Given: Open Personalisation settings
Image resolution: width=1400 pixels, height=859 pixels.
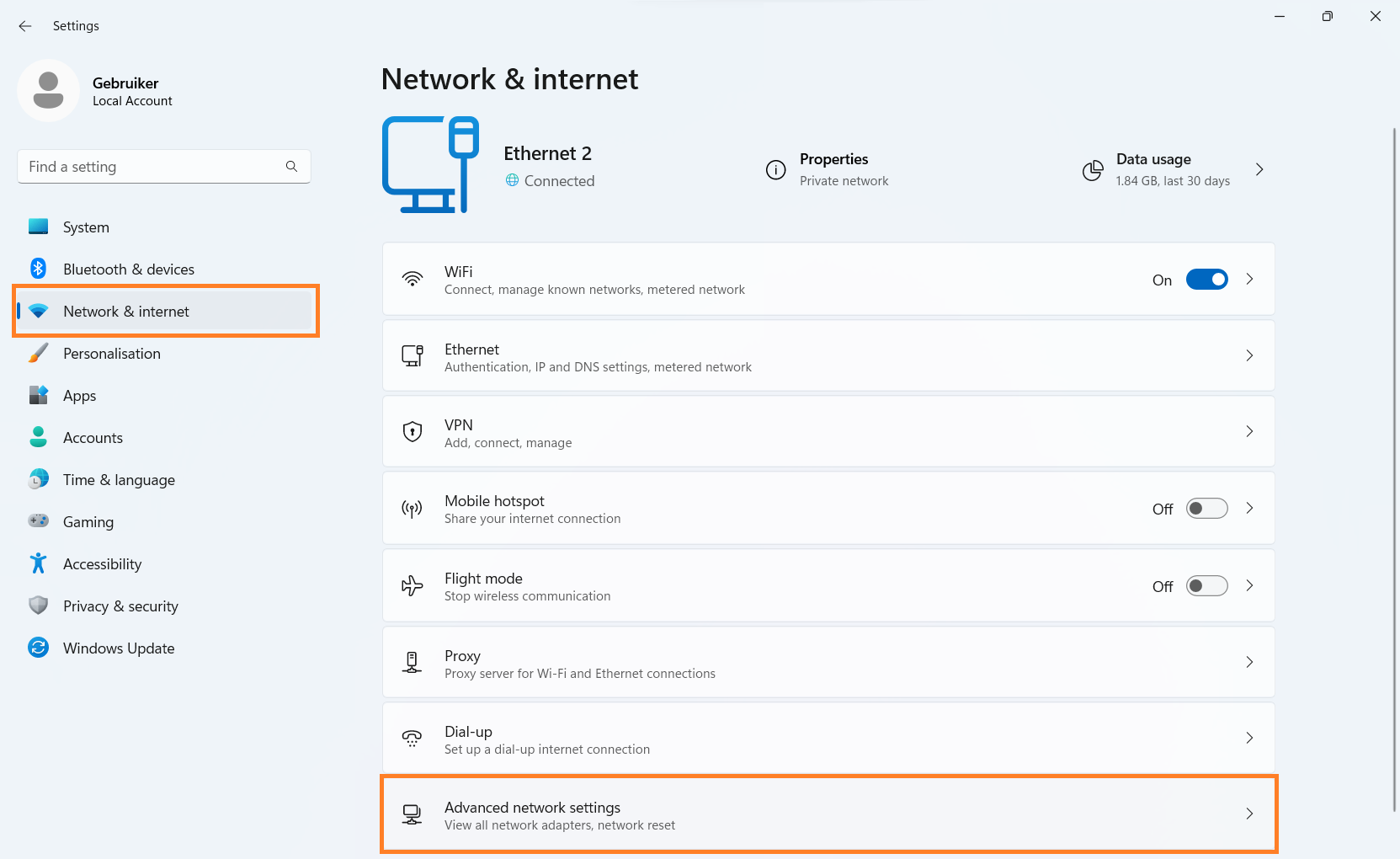Looking at the screenshot, I should coord(164,354).
